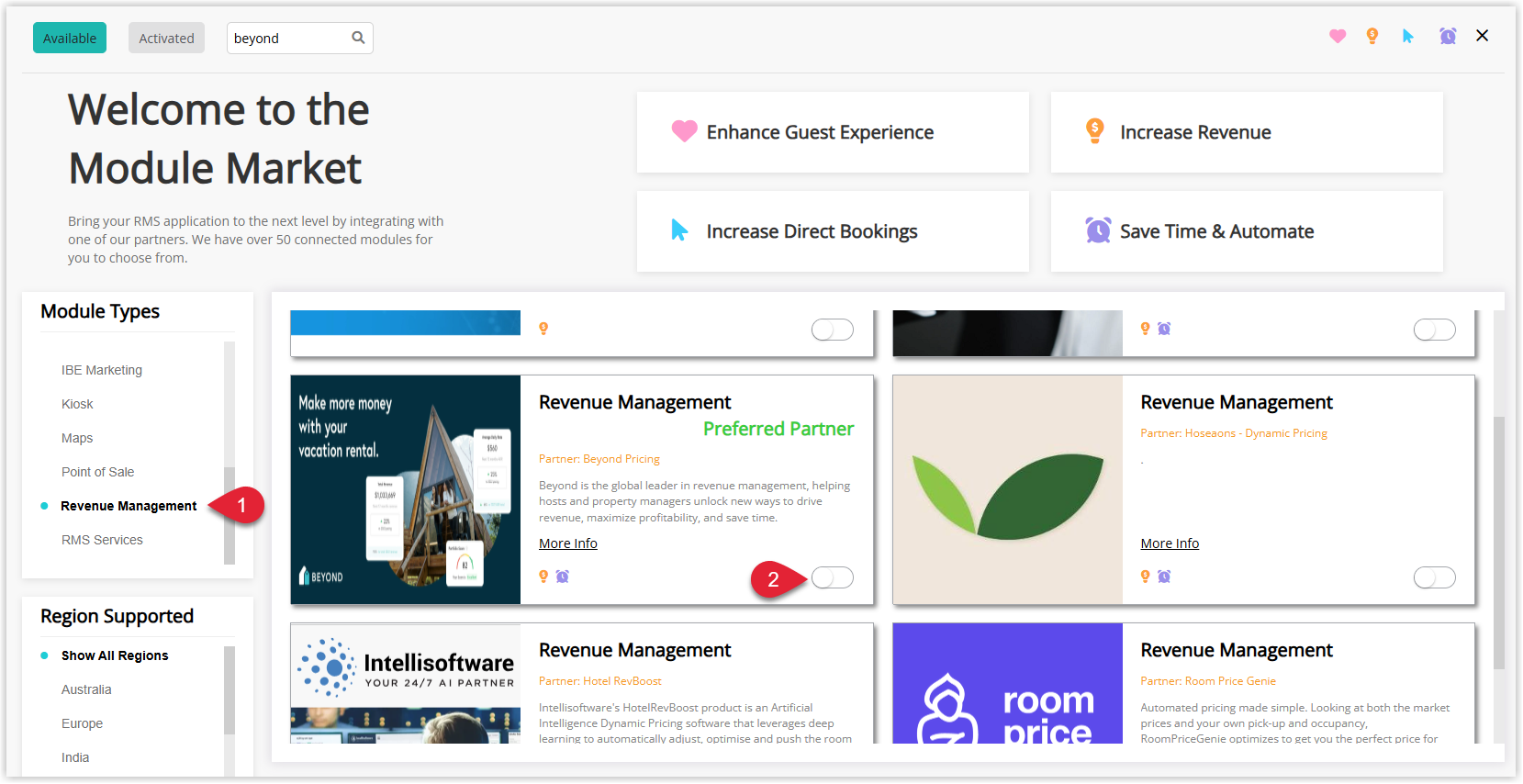
Task: Select Show All Regions filter
Action: (115, 655)
